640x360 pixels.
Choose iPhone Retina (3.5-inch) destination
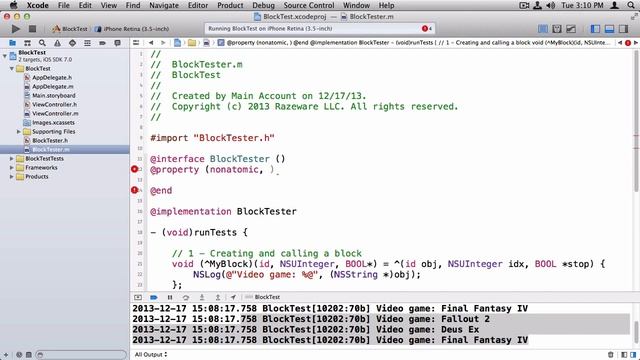point(132,29)
